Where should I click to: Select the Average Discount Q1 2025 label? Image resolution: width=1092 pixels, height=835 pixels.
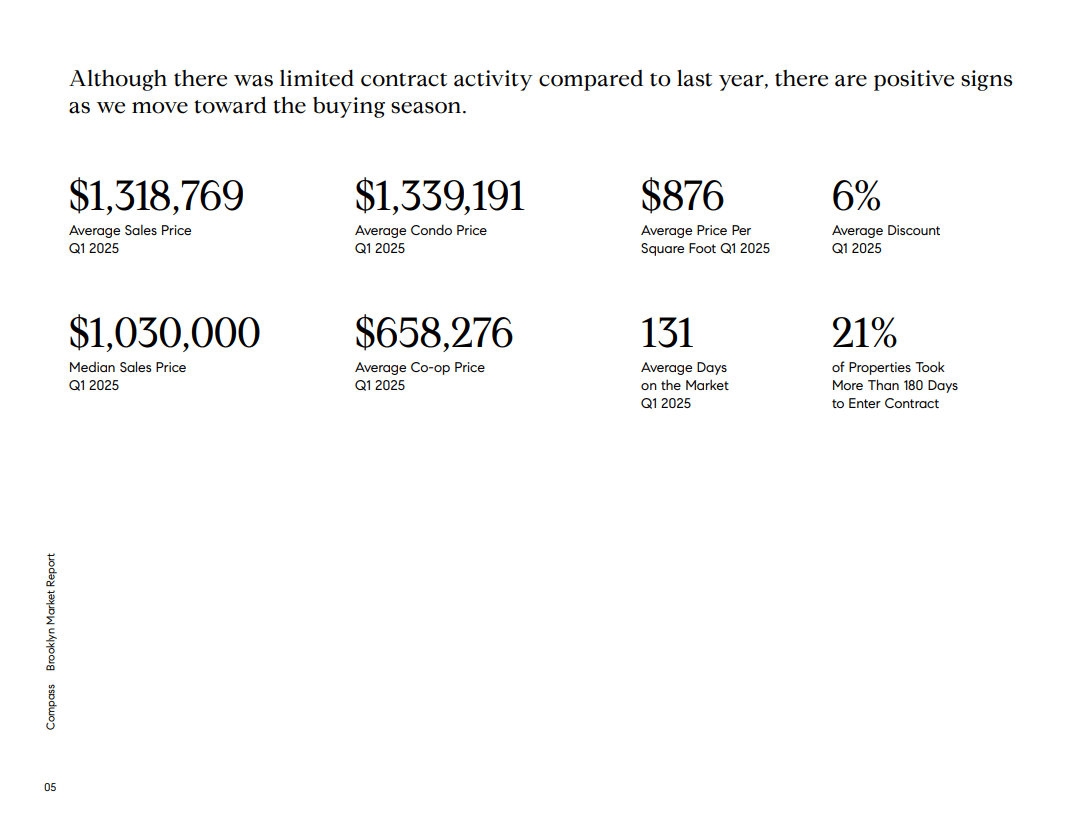[886, 240]
